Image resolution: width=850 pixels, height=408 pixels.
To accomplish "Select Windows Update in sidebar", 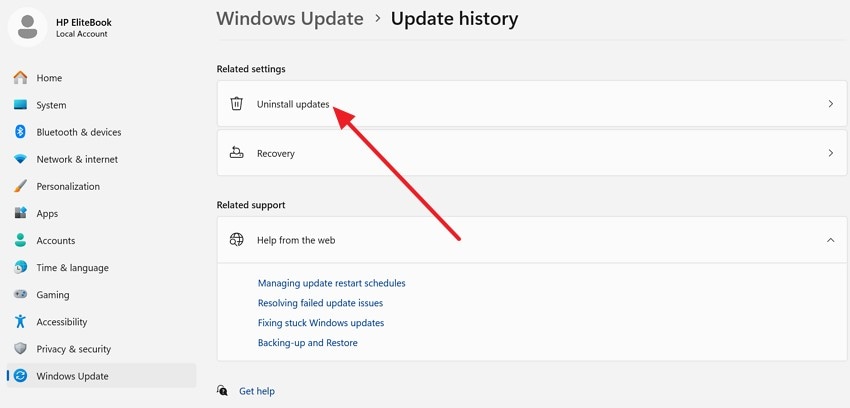I will (101, 375).
